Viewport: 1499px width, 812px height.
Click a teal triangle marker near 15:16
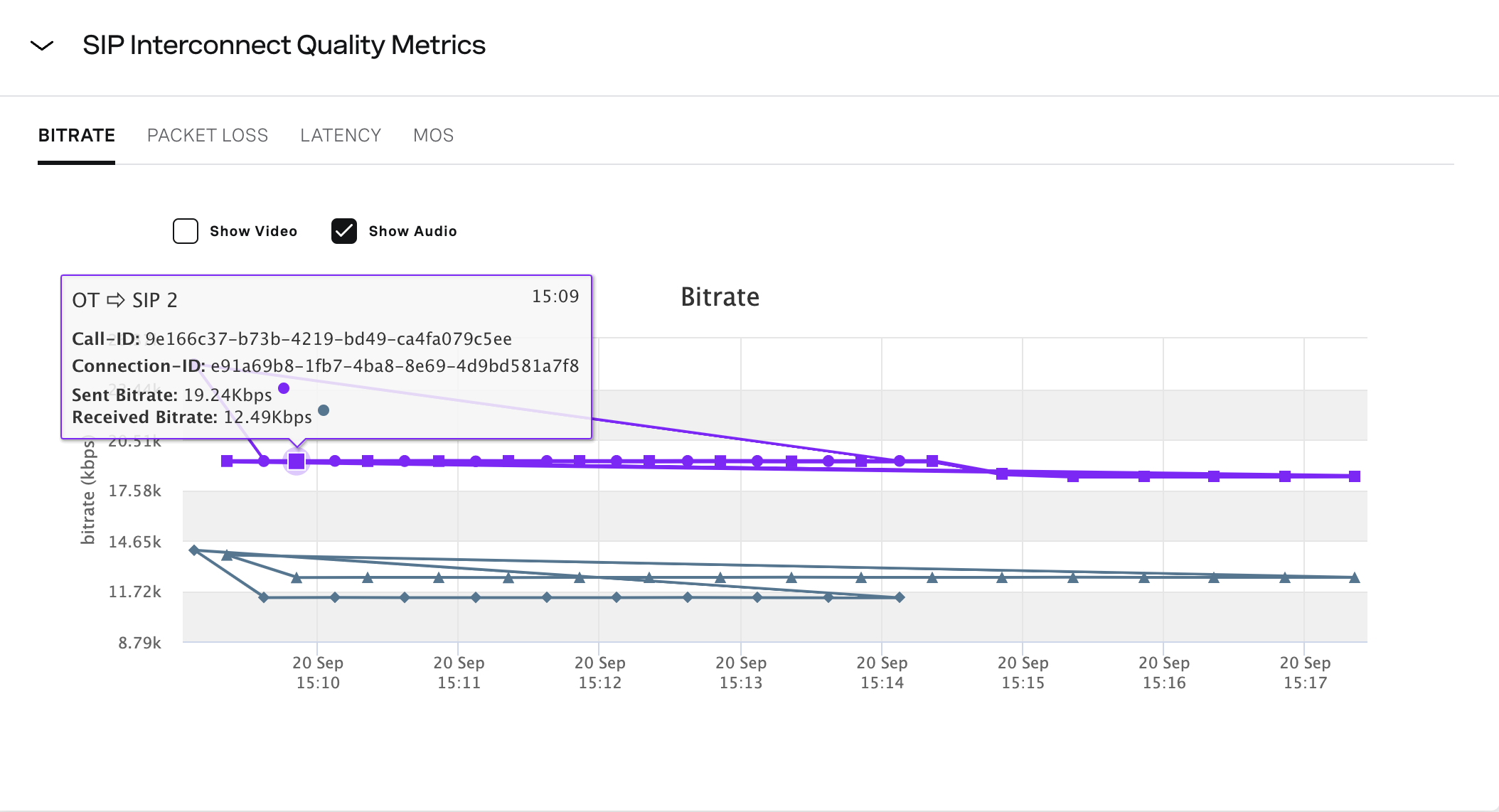pyautogui.click(x=1143, y=577)
